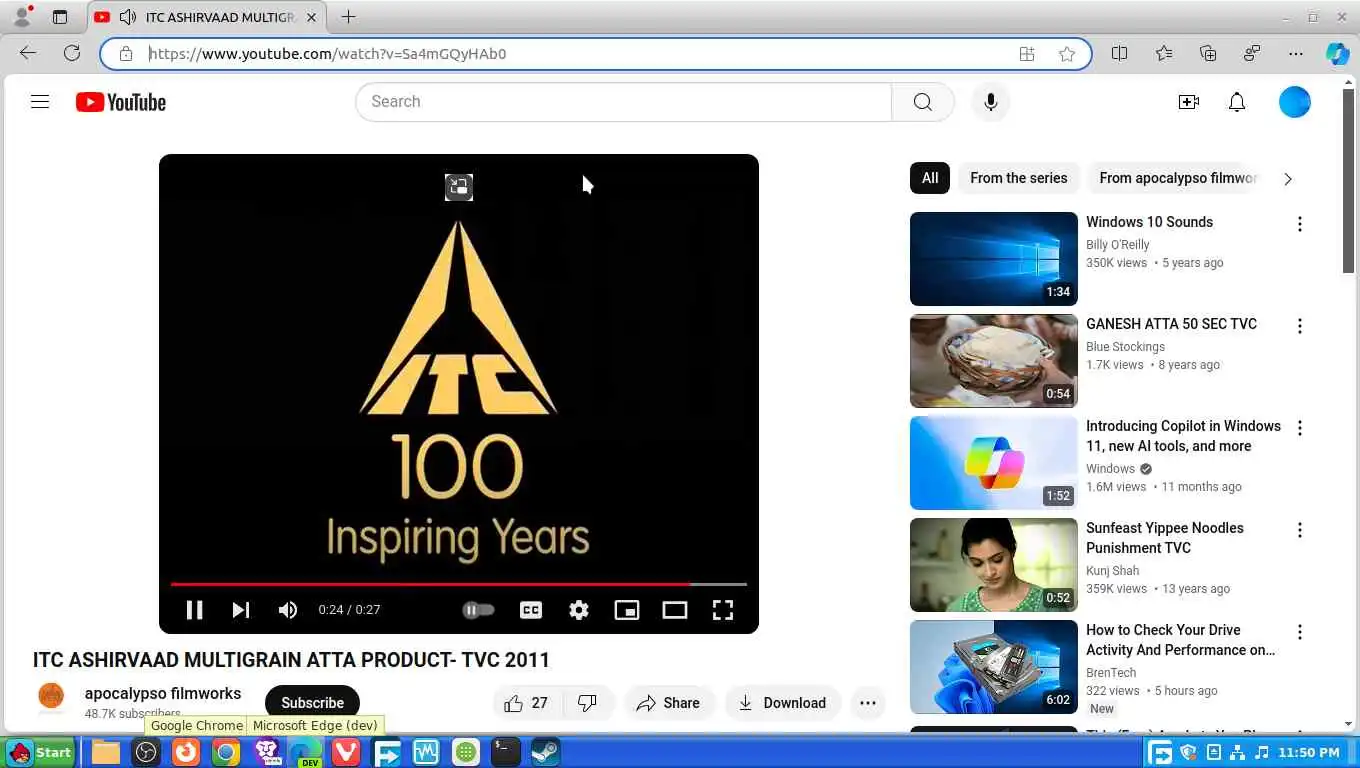Add this page to favorites star

pyautogui.click(x=1067, y=54)
